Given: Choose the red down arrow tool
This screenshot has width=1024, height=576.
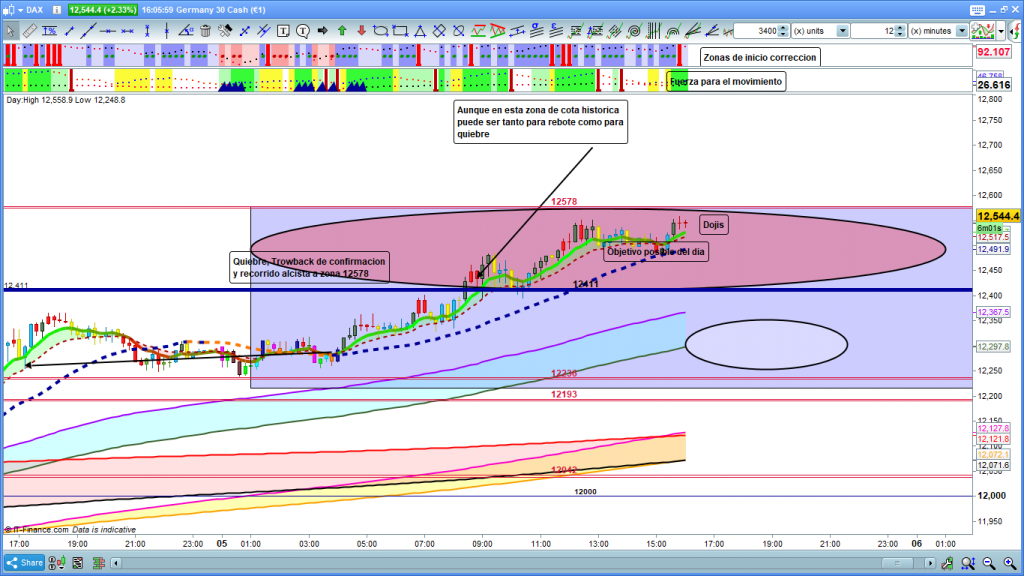Looking at the screenshot, I should click(361, 31).
